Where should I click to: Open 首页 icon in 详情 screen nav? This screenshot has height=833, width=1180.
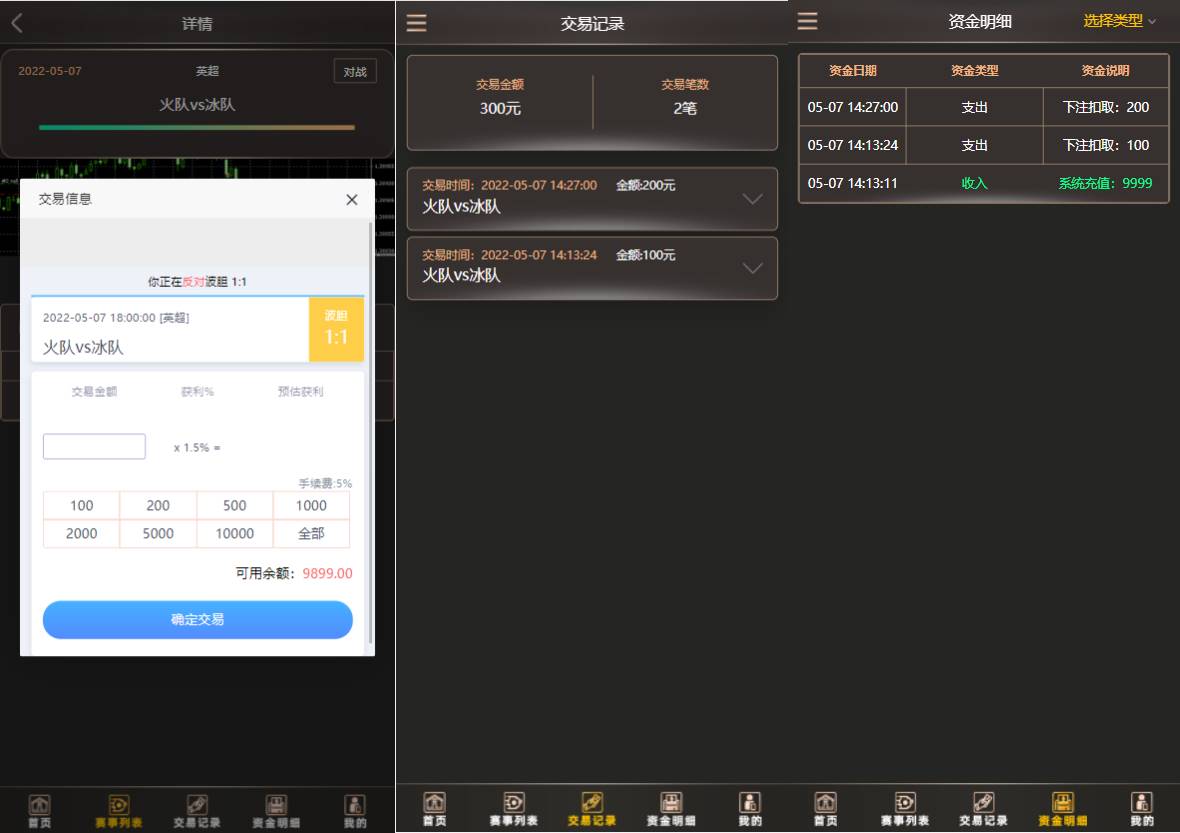[x=40, y=812]
